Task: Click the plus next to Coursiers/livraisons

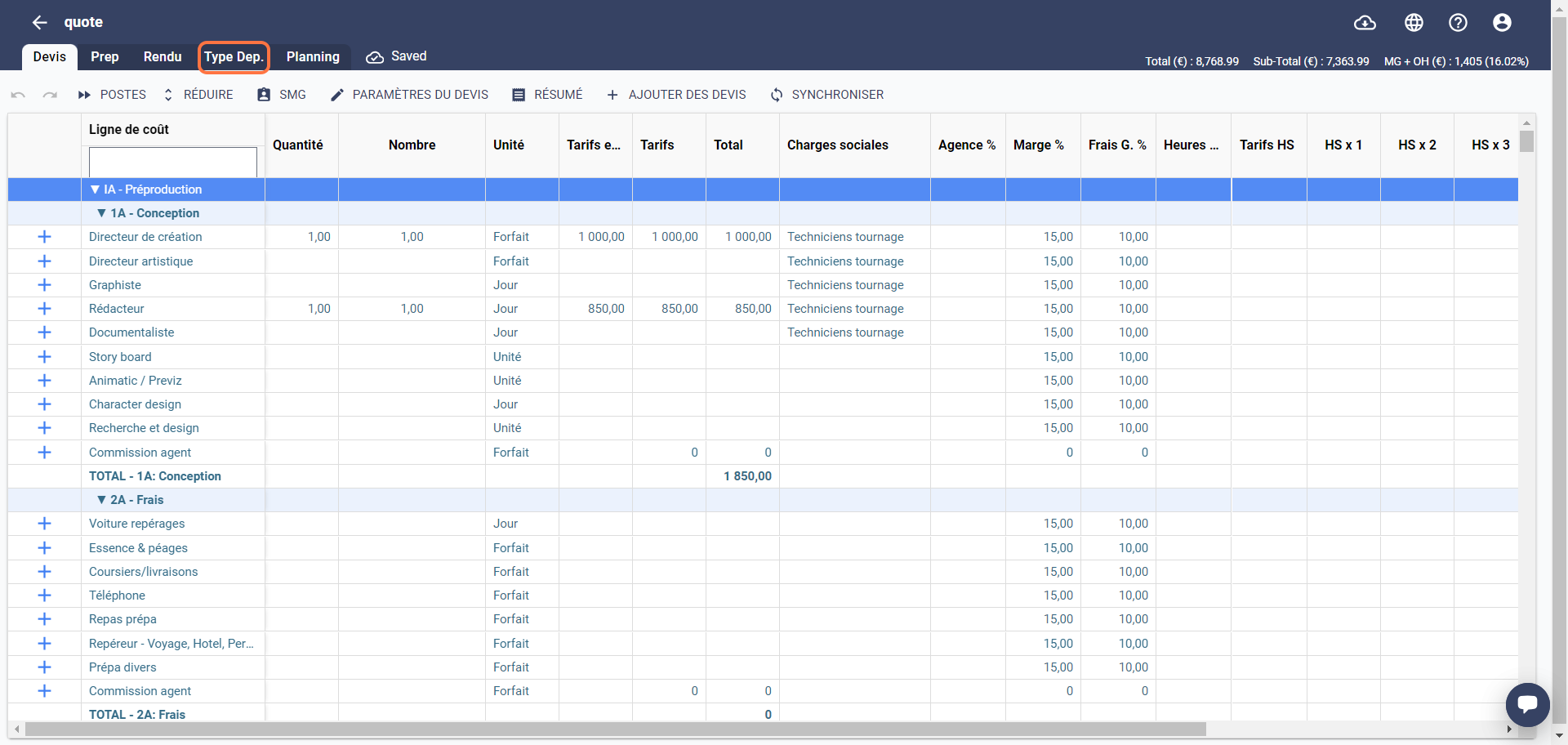Action: point(45,572)
